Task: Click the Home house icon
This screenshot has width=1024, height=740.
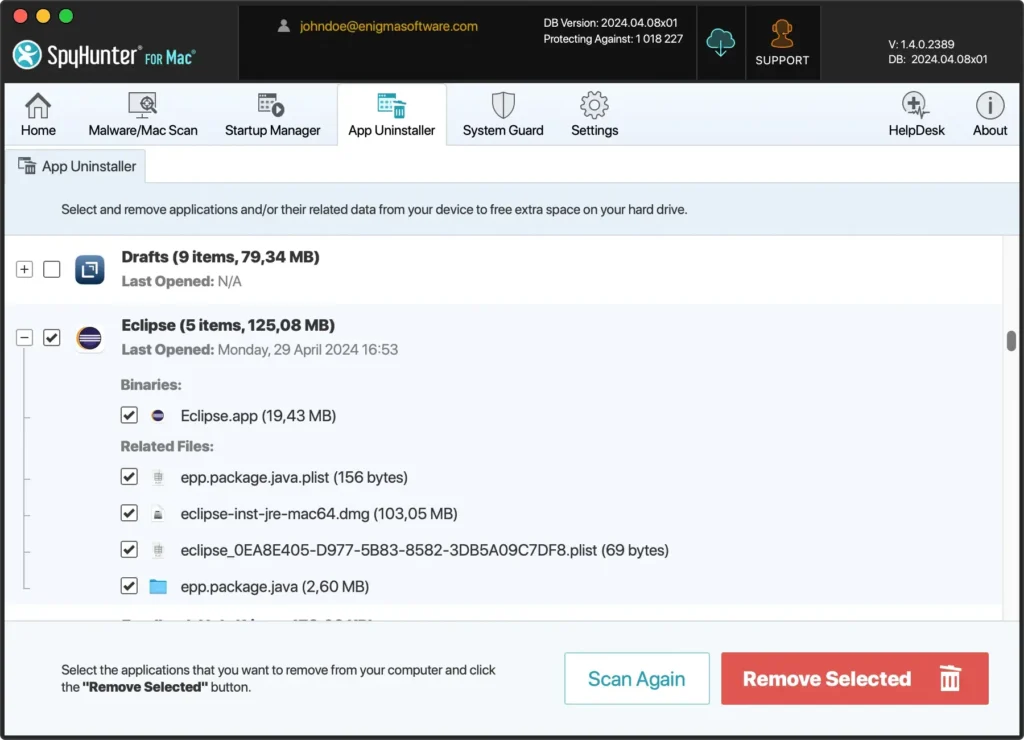Action: [x=38, y=105]
